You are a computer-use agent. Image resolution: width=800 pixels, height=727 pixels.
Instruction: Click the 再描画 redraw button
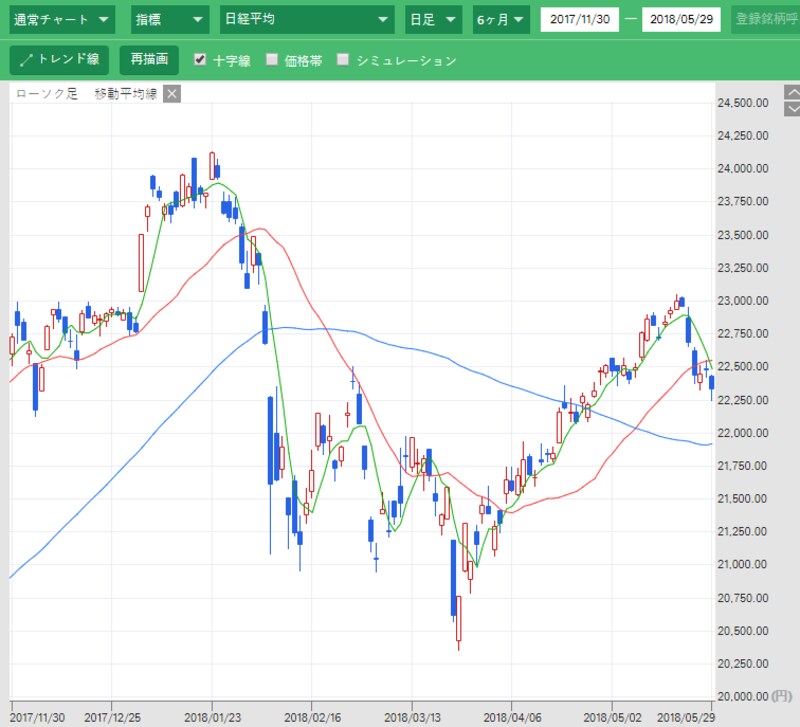click(149, 60)
